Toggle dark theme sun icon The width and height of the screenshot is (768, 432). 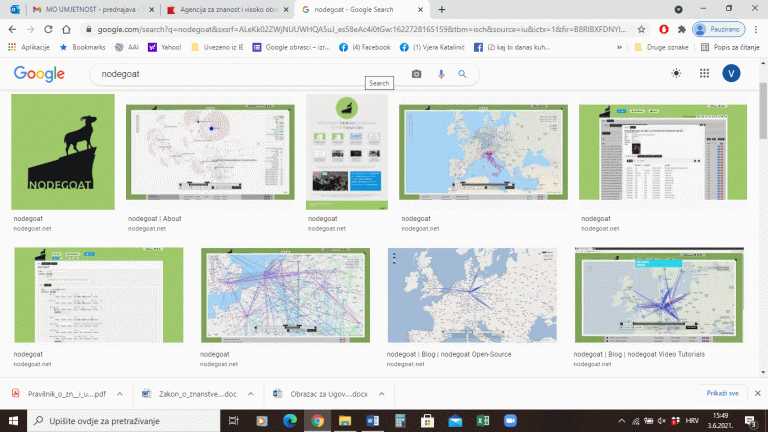tap(676, 73)
